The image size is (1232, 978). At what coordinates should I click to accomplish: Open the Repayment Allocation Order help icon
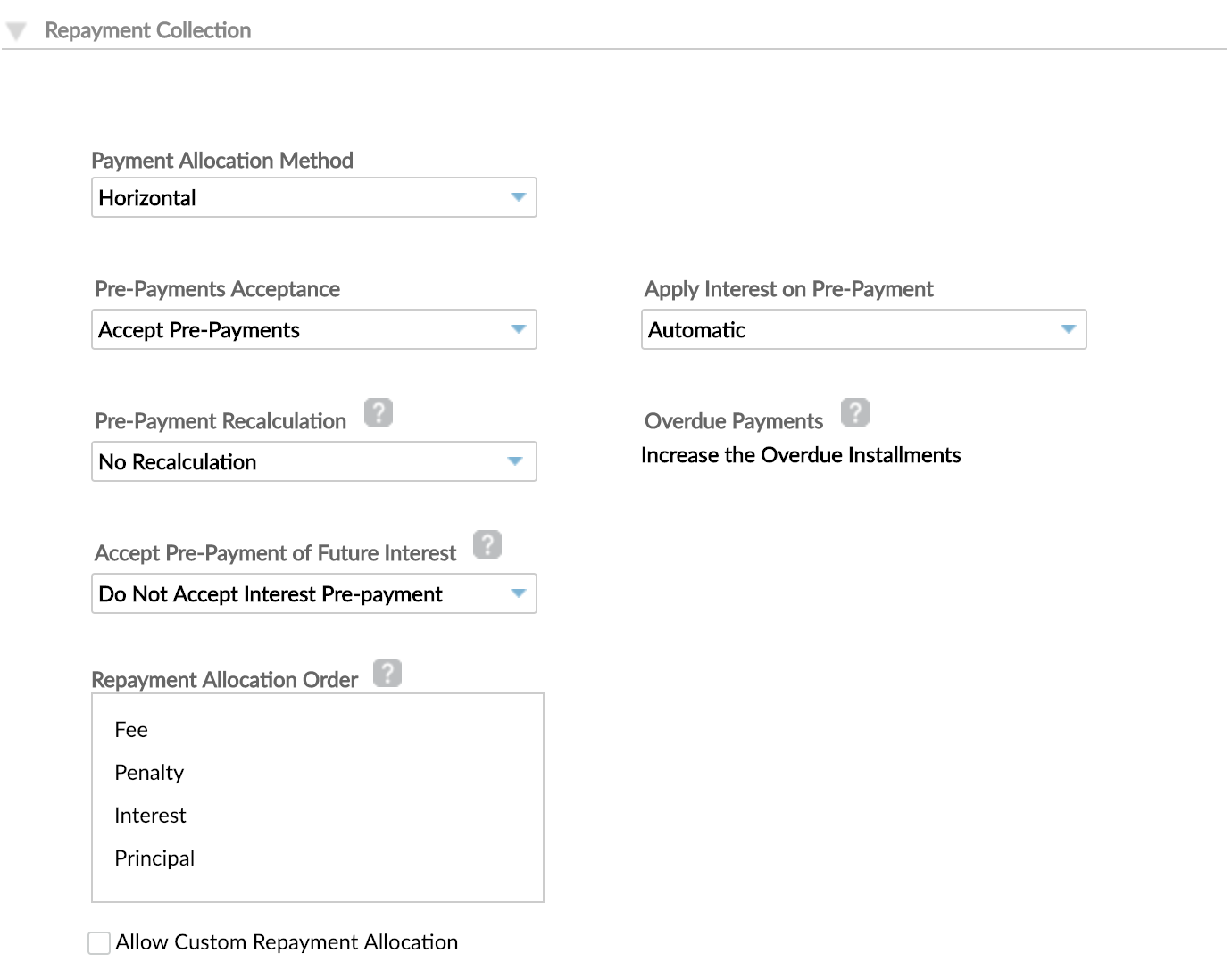pyautogui.click(x=387, y=672)
